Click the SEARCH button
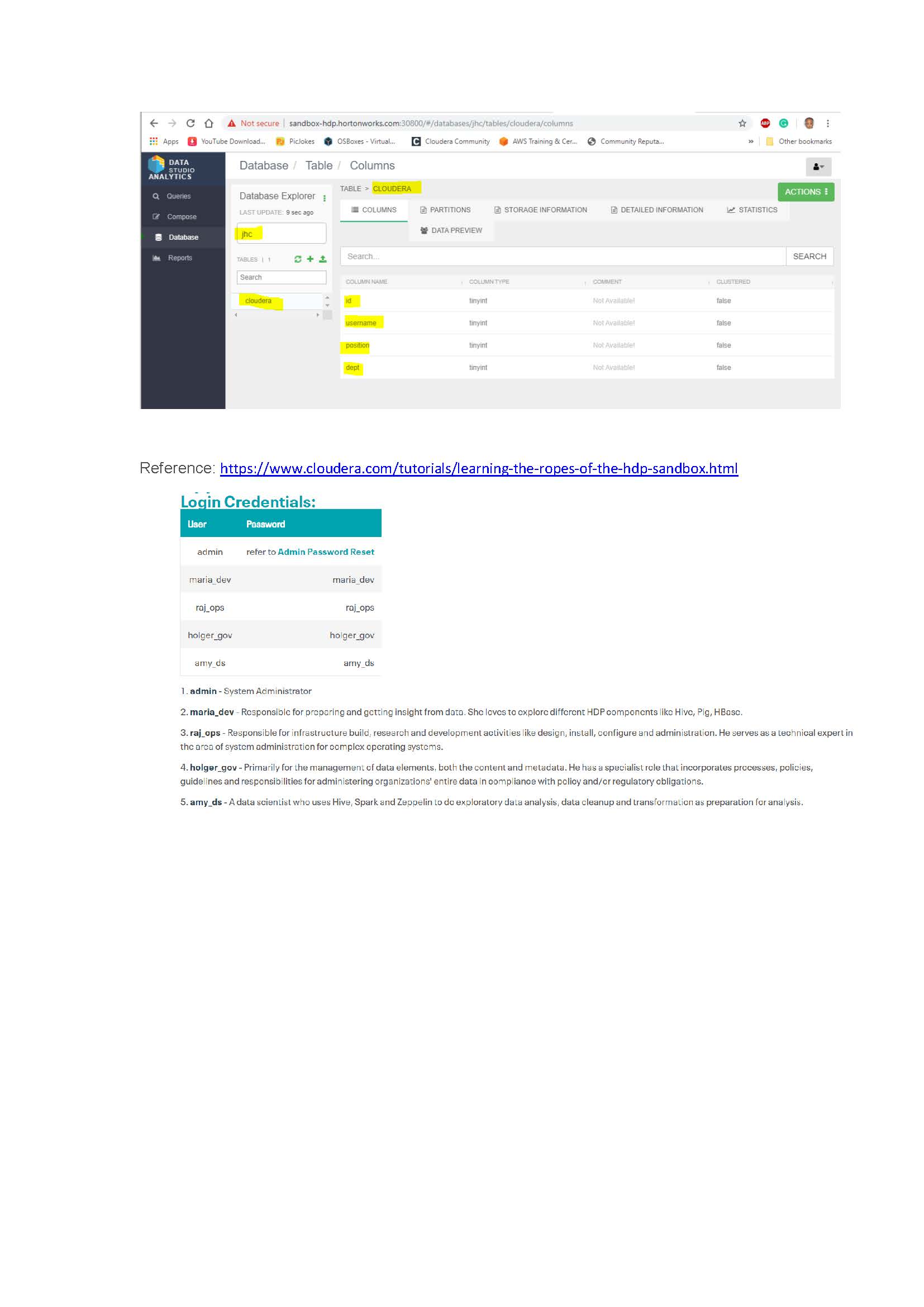Image resolution: width=924 pixels, height=1307 pixels. [809, 256]
